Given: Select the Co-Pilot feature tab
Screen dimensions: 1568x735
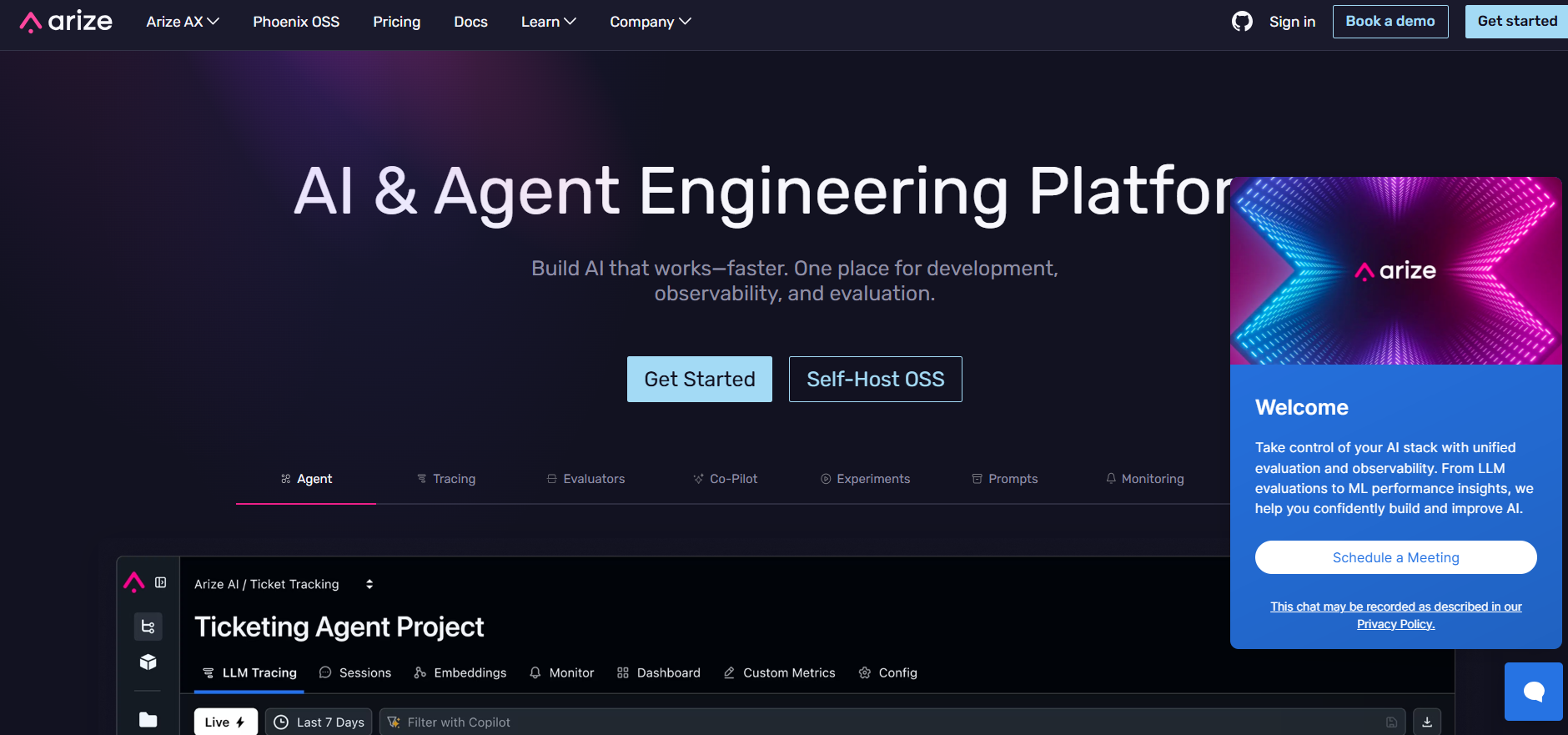Looking at the screenshot, I should tap(726, 479).
